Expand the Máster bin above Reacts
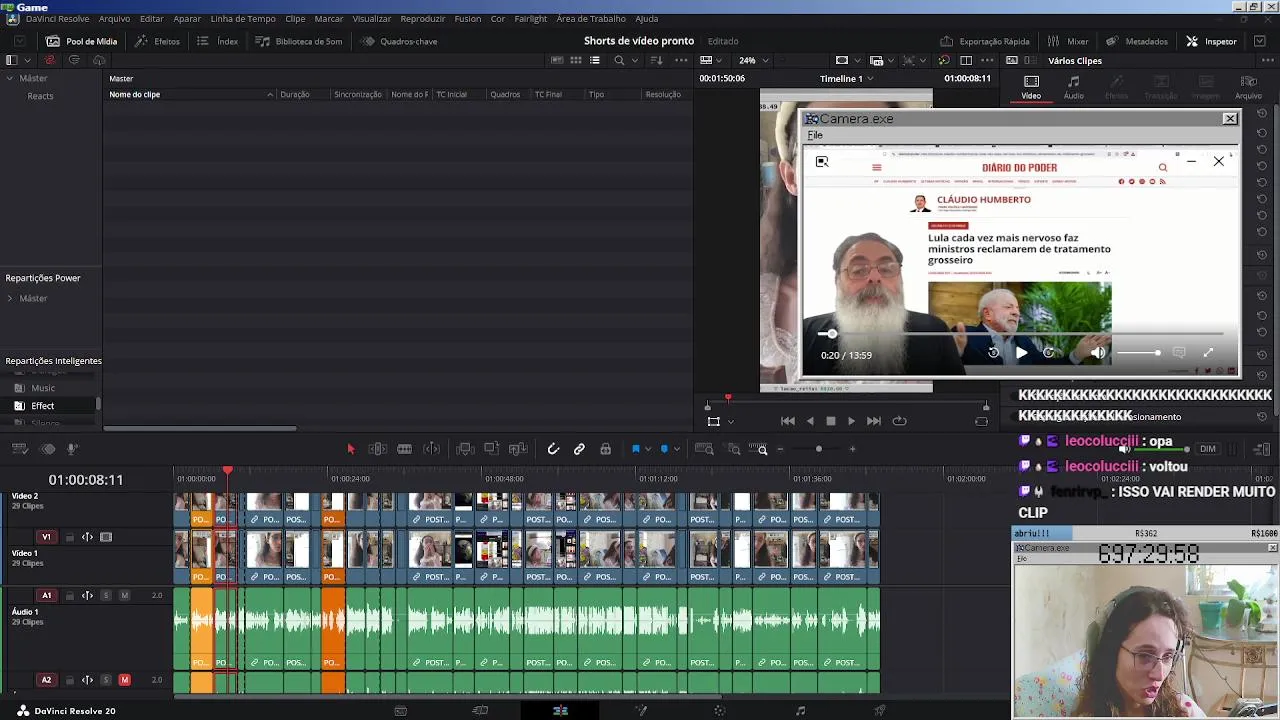This screenshot has width=1280, height=720. pos(10,78)
